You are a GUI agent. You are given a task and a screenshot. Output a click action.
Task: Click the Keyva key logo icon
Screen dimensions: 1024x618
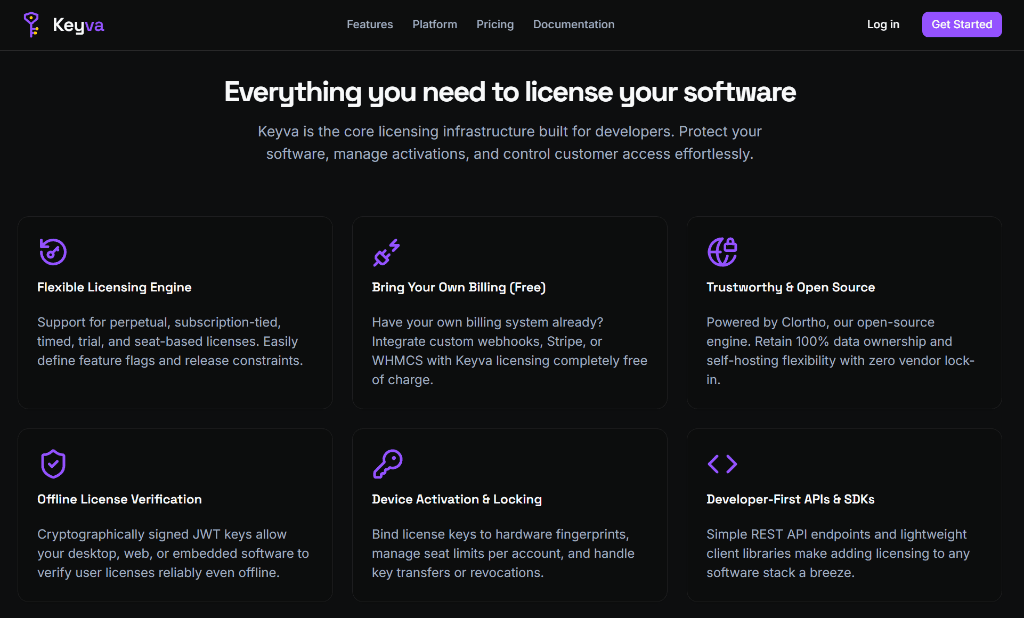tap(31, 25)
